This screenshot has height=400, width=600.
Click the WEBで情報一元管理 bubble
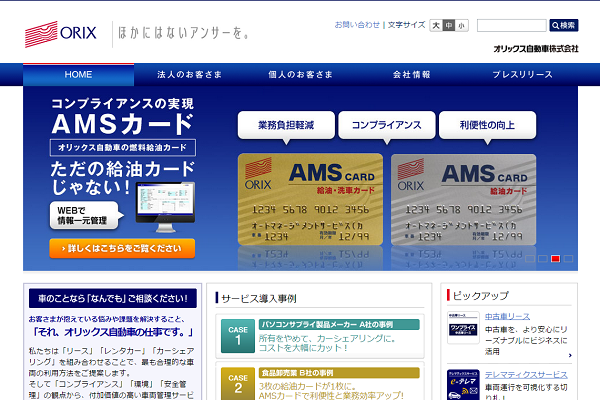86,216
